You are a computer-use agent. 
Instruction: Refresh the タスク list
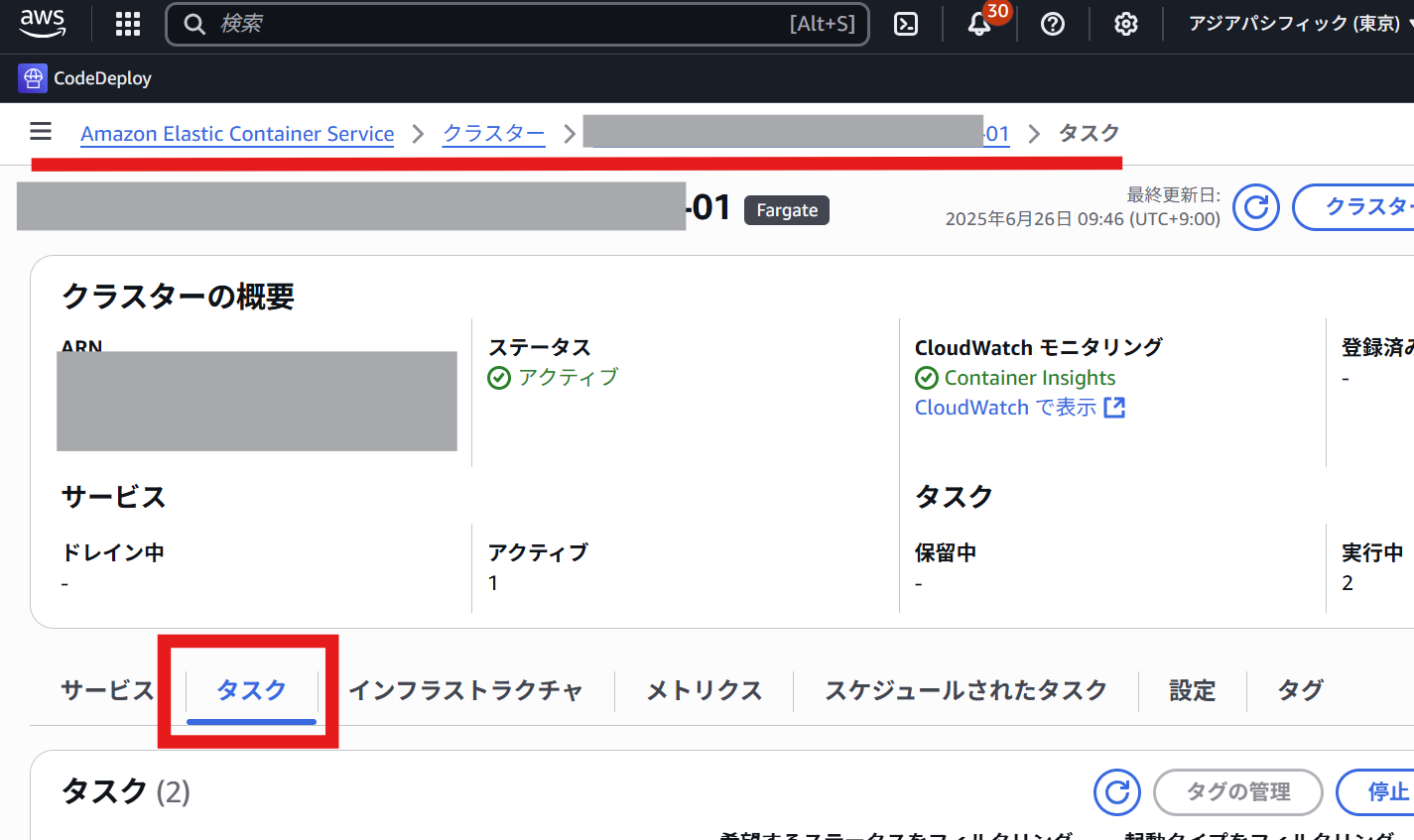tap(1117, 791)
